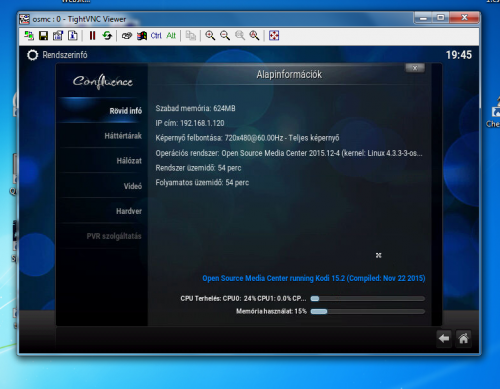Click the Zoom out magnifier icon
Image resolution: width=500 pixels, height=389 pixels.
click(x=225, y=36)
